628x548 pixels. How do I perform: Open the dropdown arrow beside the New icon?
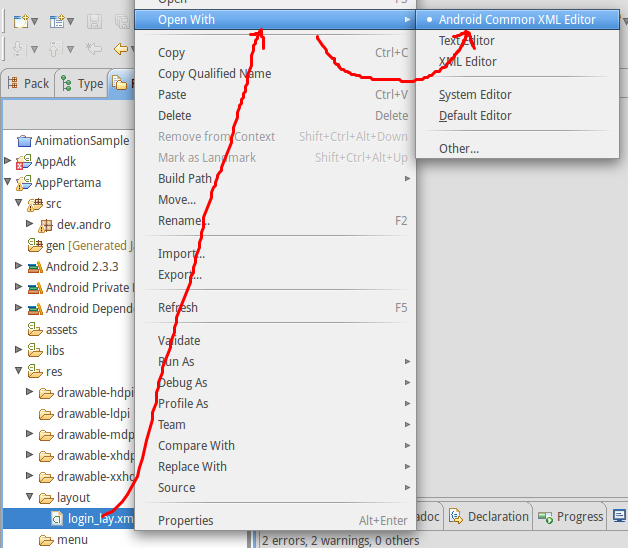tap(34, 21)
